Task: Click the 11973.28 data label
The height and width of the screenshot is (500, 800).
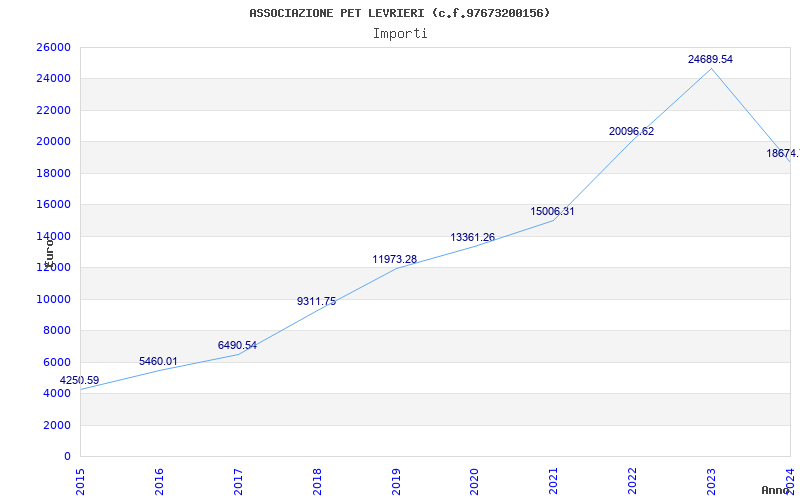Action: [394, 259]
